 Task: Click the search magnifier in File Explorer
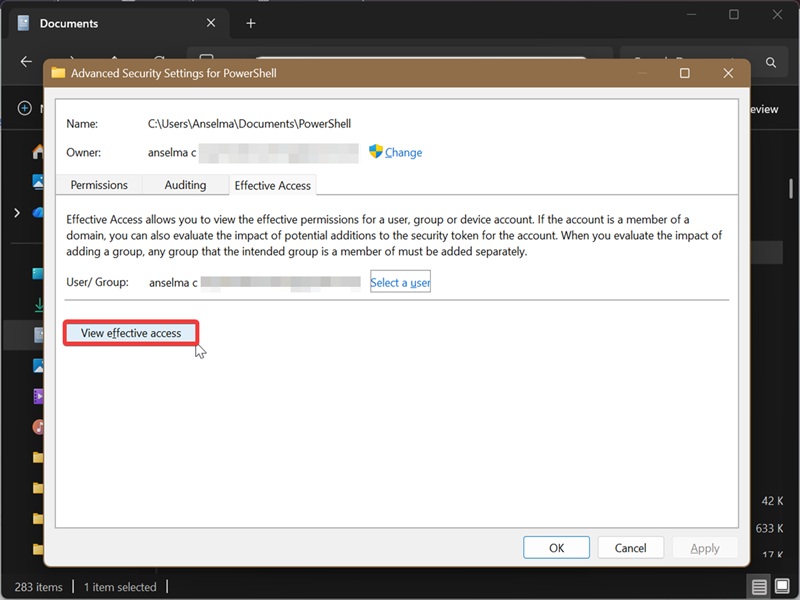tap(771, 62)
